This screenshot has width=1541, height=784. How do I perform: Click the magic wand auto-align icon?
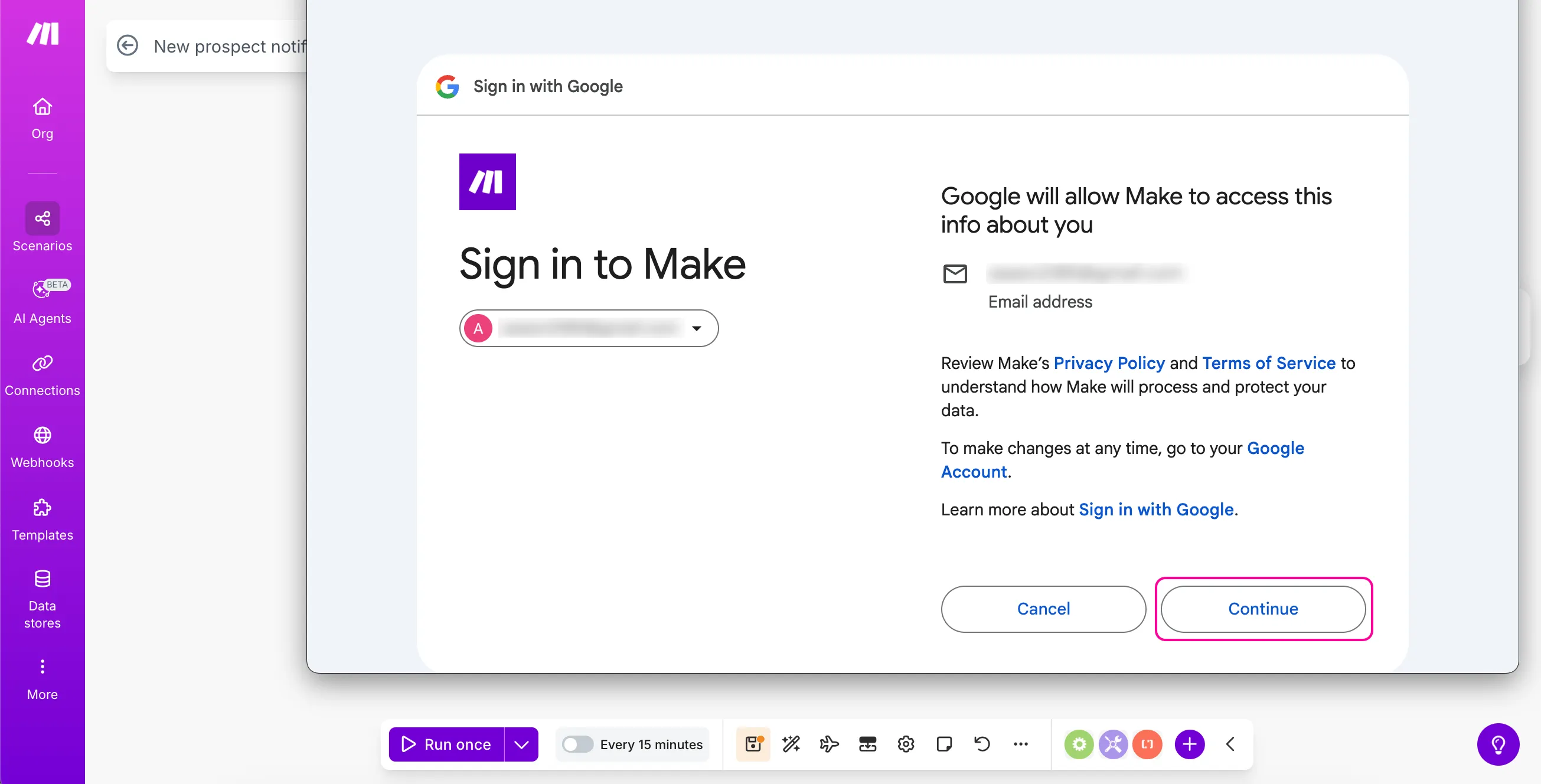tap(791, 744)
